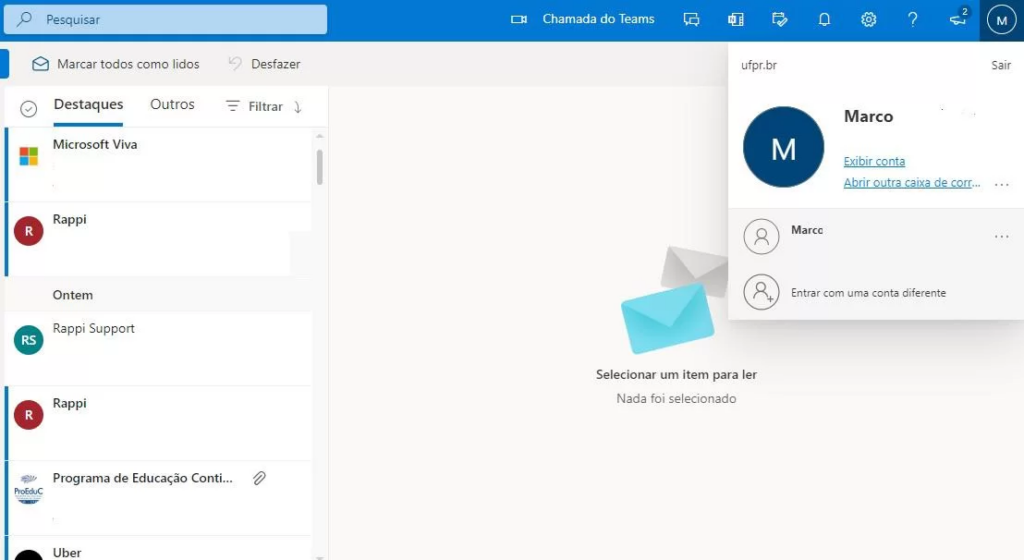Screen dimensions: 1024x560
Task: Click the message list scrollbar thumb
Action: click(x=320, y=167)
